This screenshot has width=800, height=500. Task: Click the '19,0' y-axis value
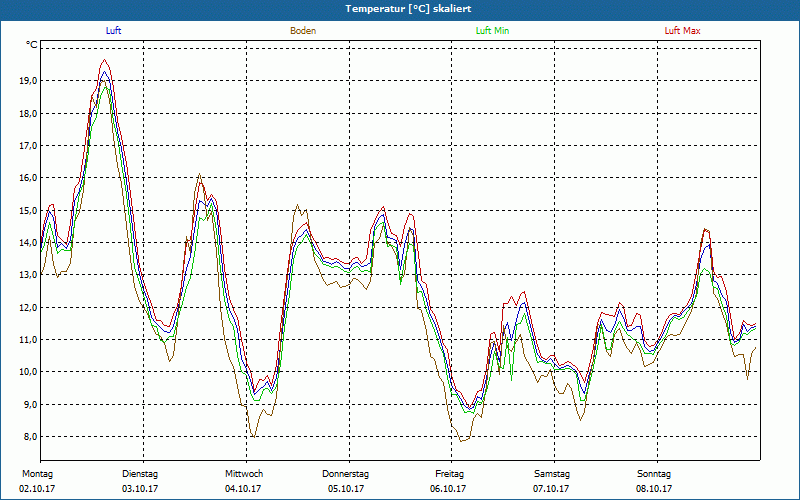pos(29,81)
